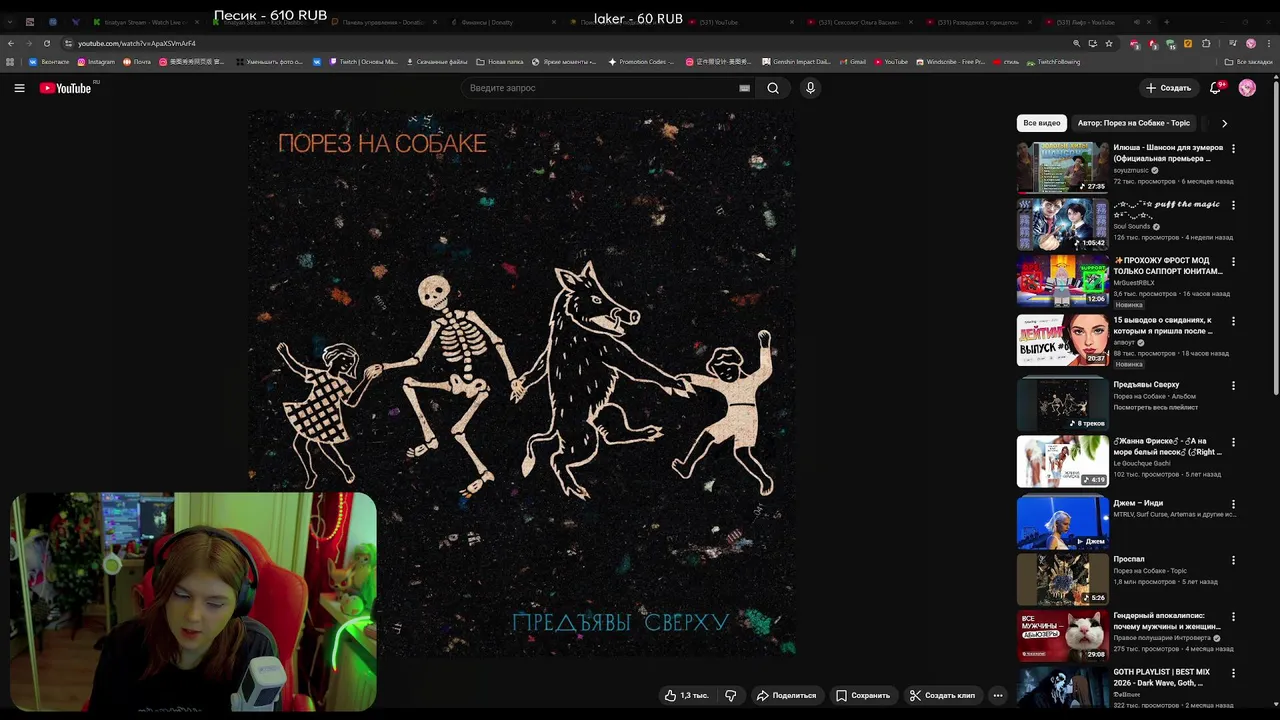Click Посмотреть весь плейлист link
The width and height of the screenshot is (1280, 720).
coord(1155,407)
